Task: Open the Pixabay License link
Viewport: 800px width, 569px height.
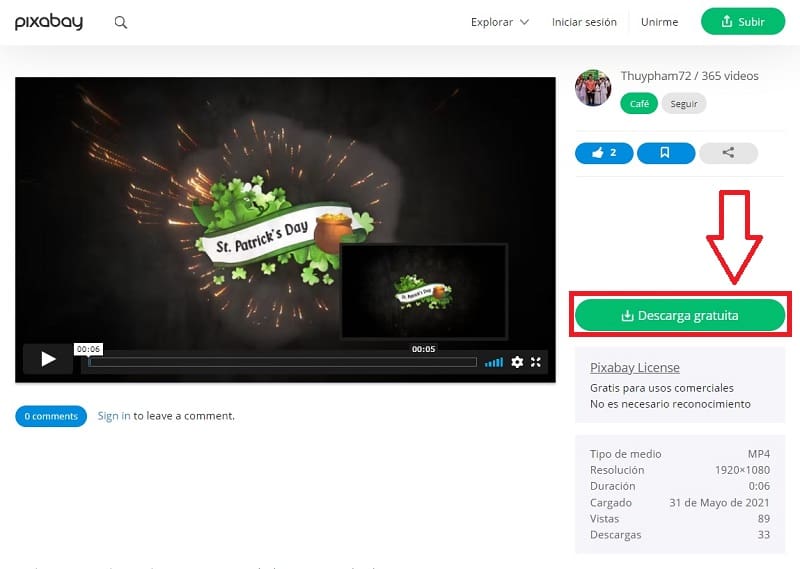Action: pos(635,367)
